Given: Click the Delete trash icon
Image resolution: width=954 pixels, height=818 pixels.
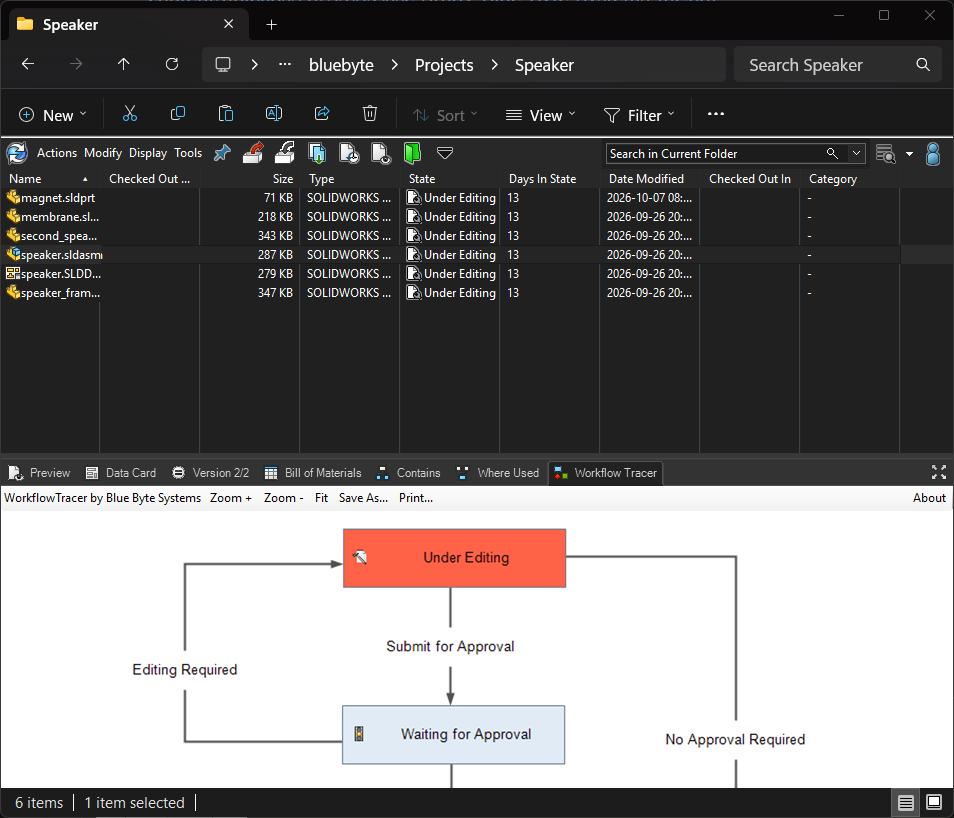Looking at the screenshot, I should click(370, 114).
